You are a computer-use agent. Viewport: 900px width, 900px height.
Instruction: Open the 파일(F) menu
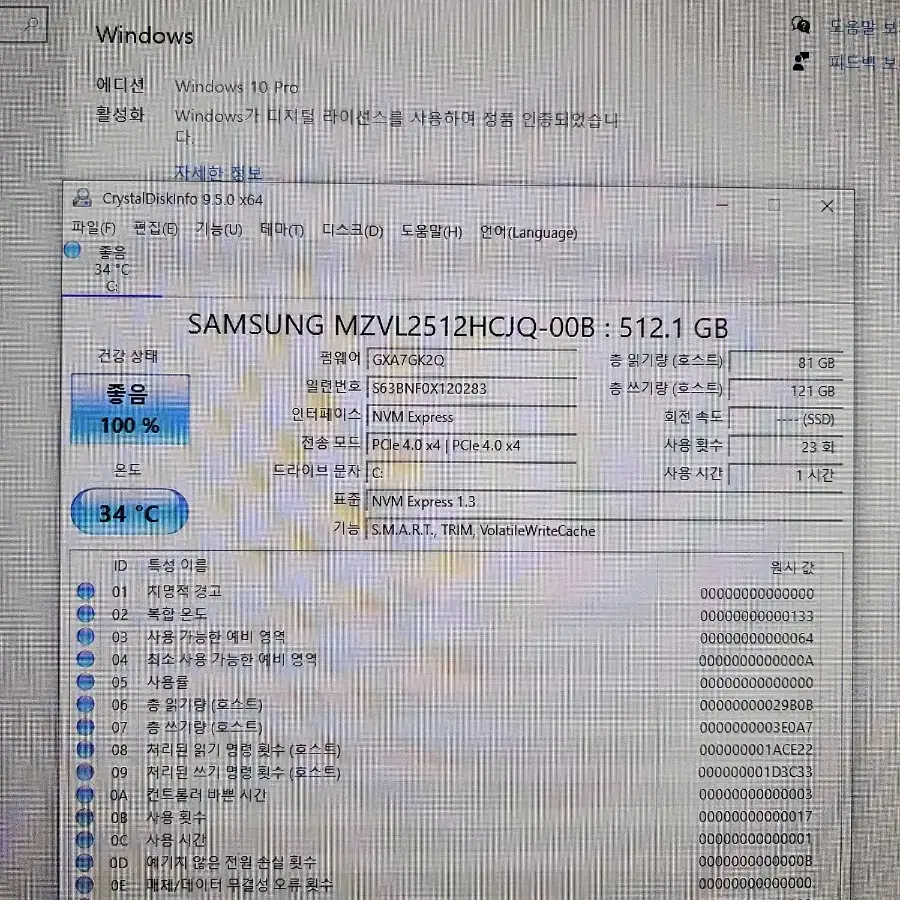pyautogui.click(x=93, y=228)
